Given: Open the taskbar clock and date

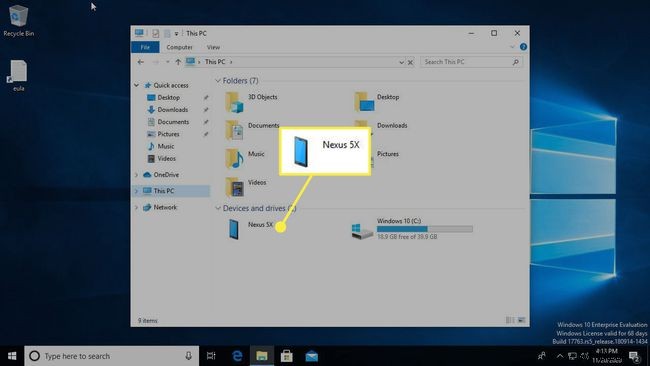Looking at the screenshot, I should click(x=606, y=356).
